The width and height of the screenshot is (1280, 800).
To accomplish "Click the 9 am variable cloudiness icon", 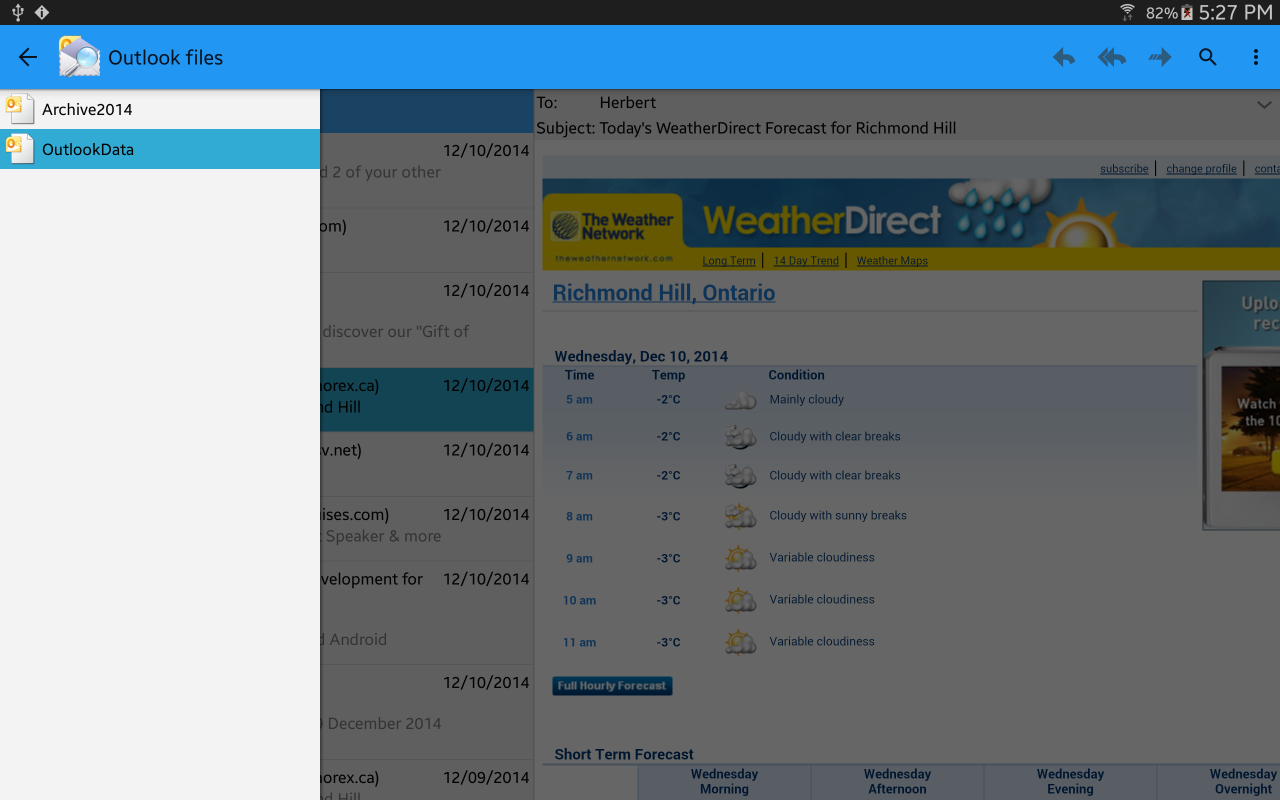I will click(x=740, y=558).
